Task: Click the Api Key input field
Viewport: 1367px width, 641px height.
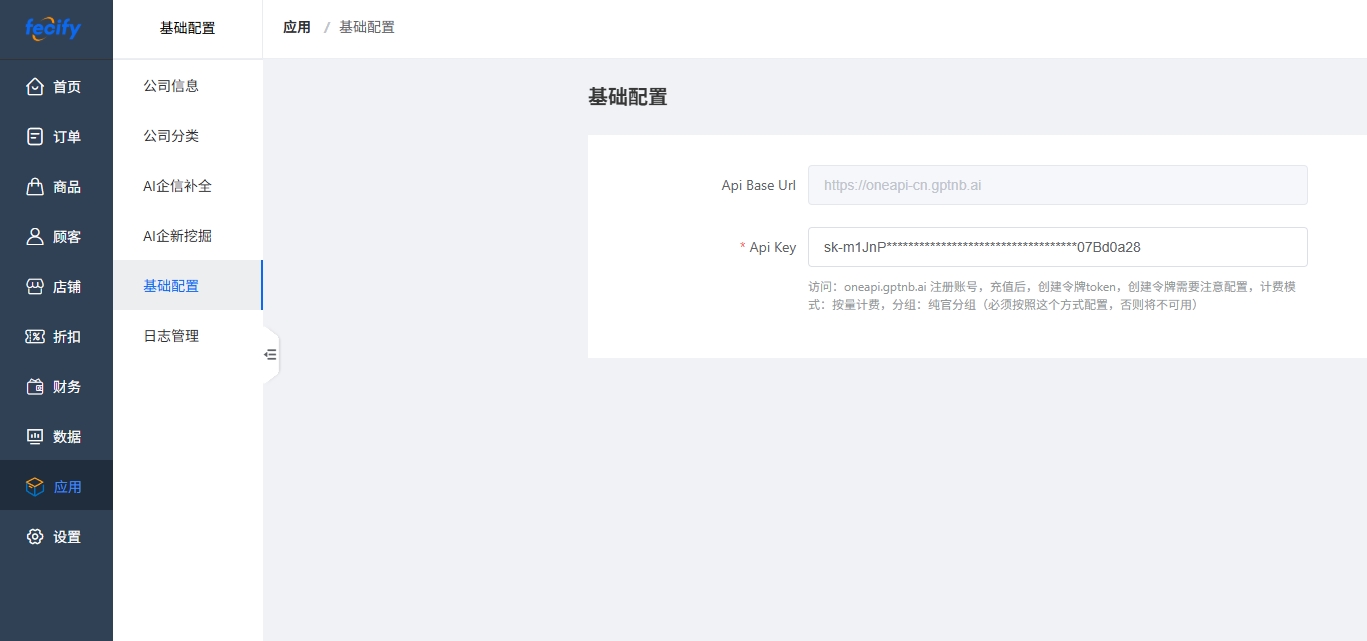Action: 1057,247
